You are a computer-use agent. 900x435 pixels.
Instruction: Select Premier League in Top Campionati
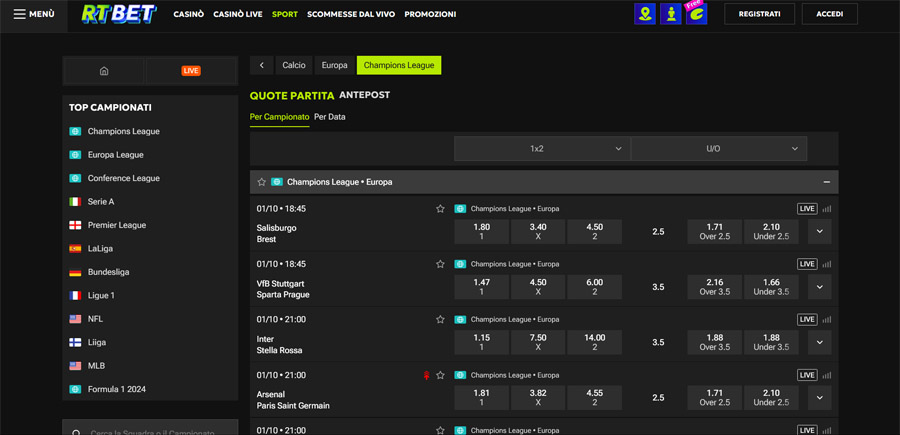click(x=116, y=225)
